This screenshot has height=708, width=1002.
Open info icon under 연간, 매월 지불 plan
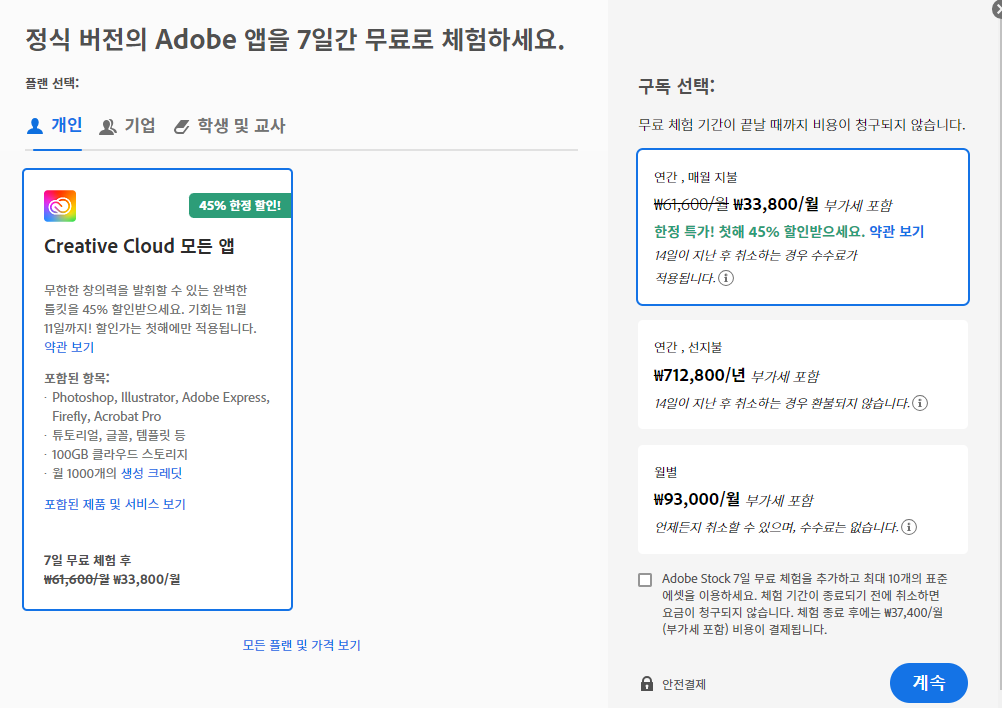click(726, 278)
